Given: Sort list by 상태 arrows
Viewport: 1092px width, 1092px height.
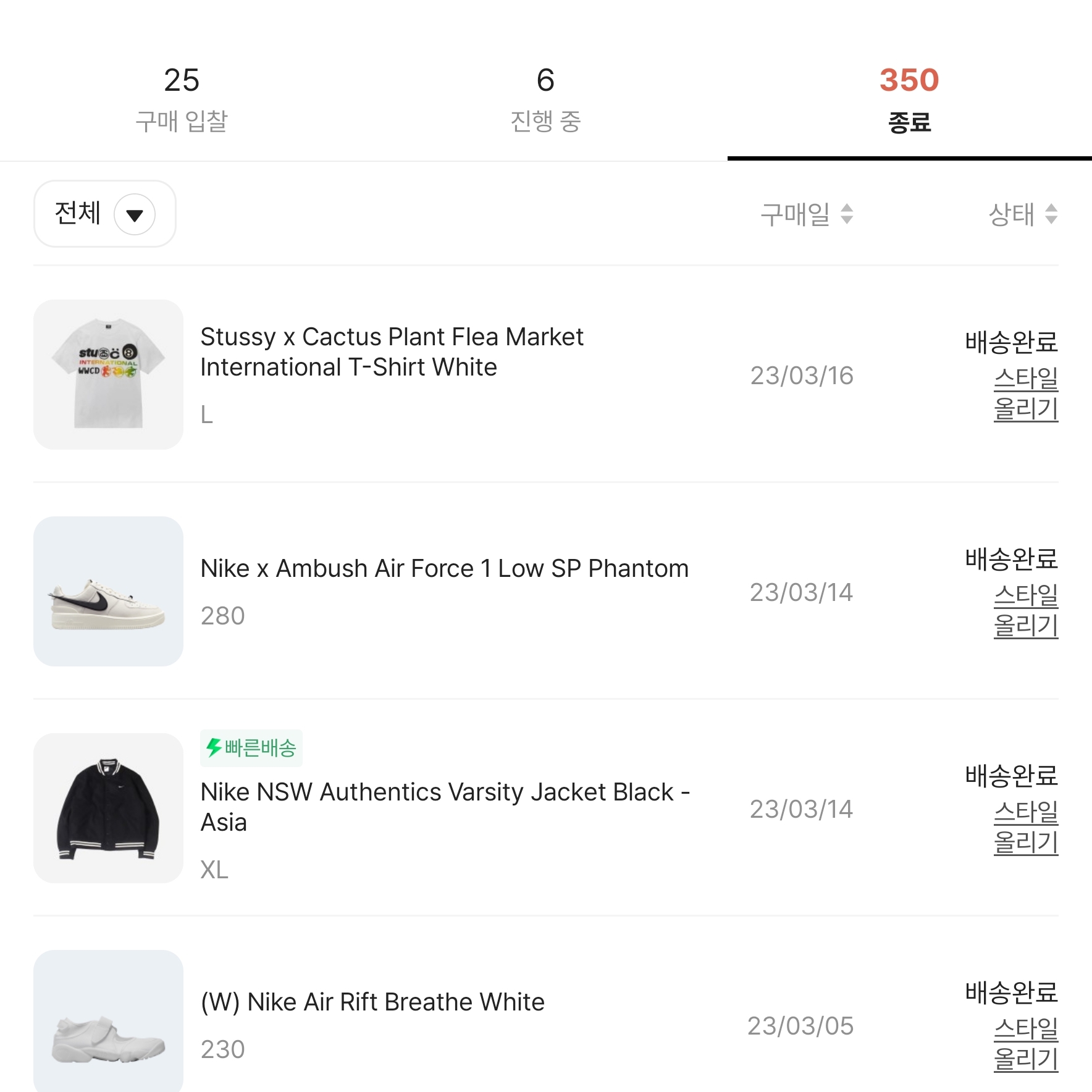Looking at the screenshot, I should [x=1051, y=214].
